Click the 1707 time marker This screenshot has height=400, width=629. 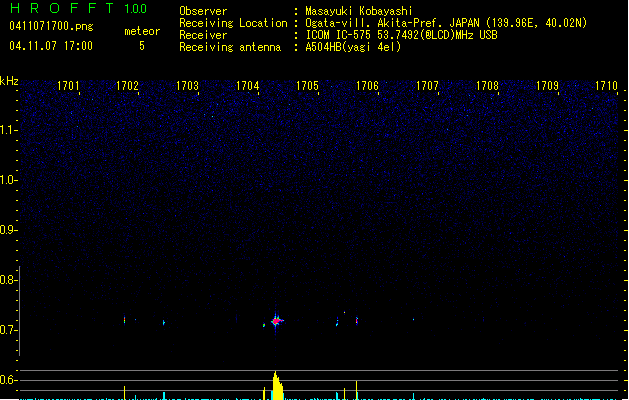(427, 86)
